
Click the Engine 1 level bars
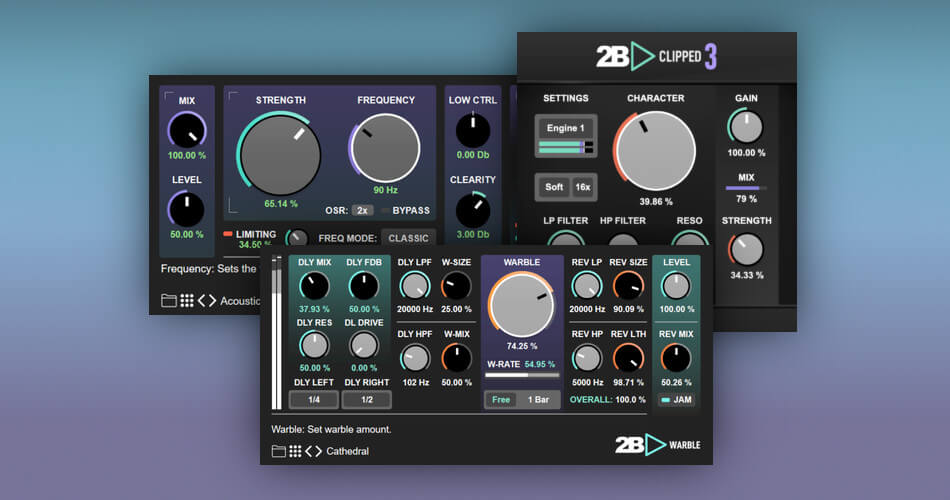[566, 147]
